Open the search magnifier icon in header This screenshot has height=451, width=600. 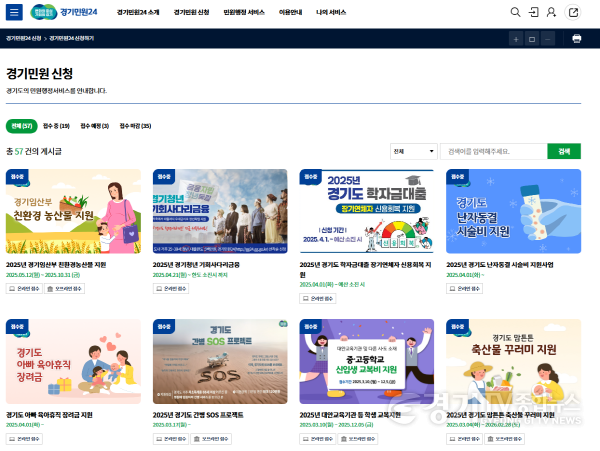tap(515, 13)
